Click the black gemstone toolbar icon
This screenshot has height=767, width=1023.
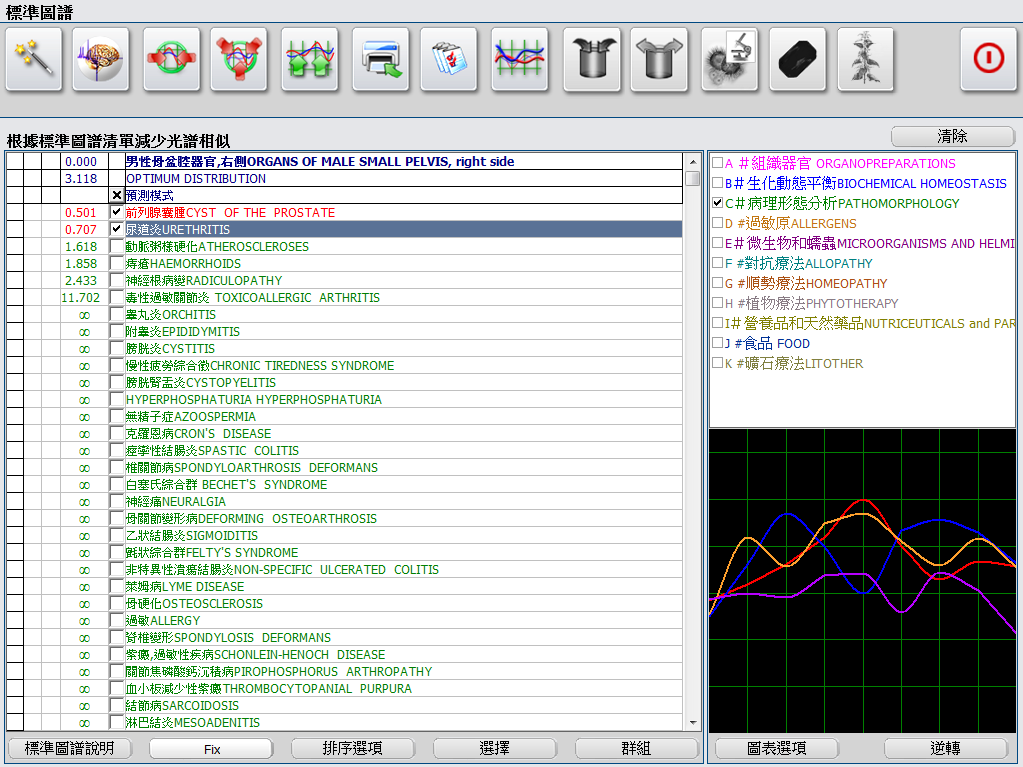(x=797, y=59)
